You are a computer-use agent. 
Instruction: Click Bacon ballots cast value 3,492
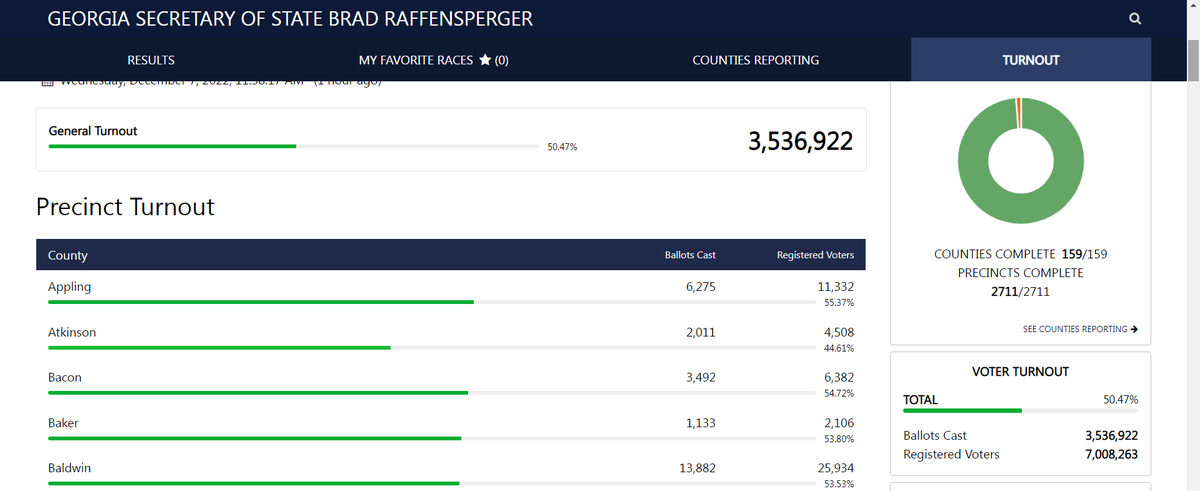[701, 378]
